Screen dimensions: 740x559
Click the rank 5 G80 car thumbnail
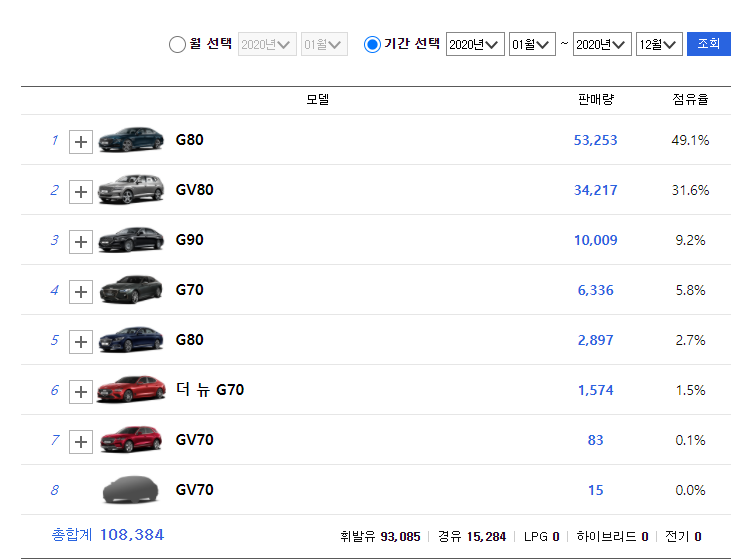click(131, 339)
